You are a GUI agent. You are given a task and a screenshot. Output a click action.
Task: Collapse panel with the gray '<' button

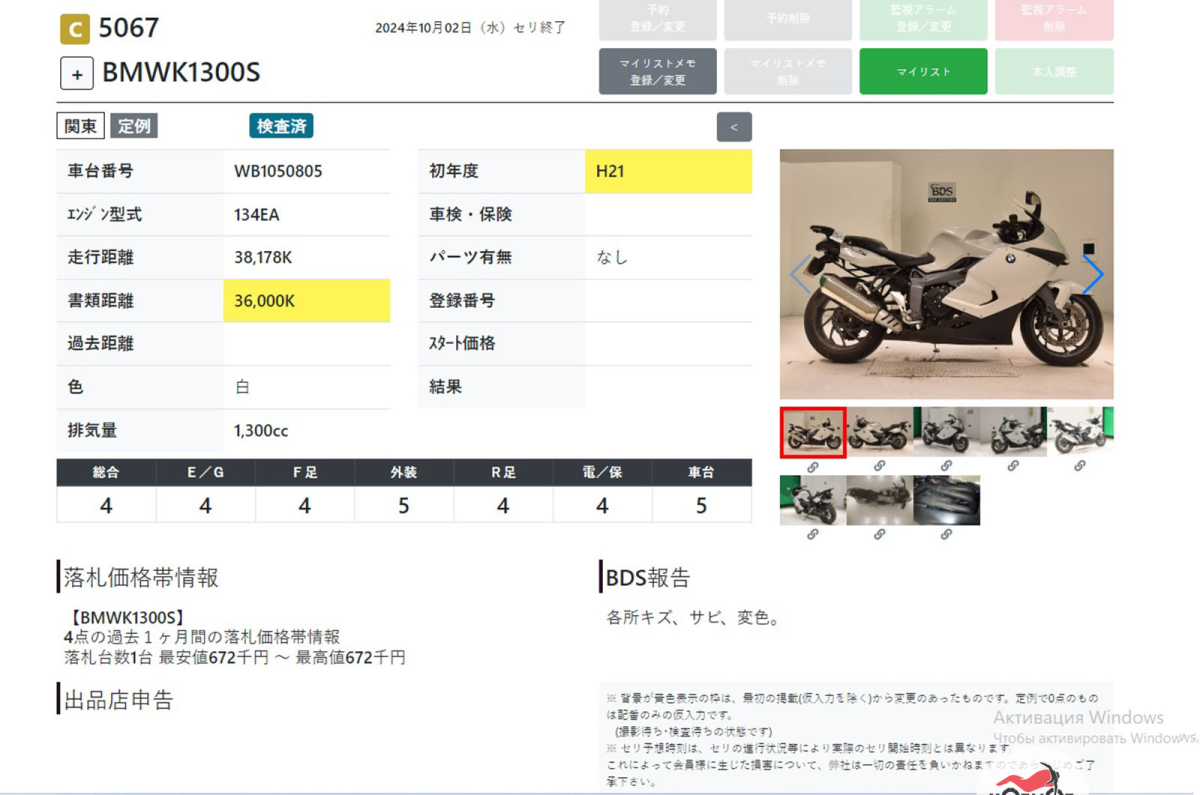click(x=734, y=127)
